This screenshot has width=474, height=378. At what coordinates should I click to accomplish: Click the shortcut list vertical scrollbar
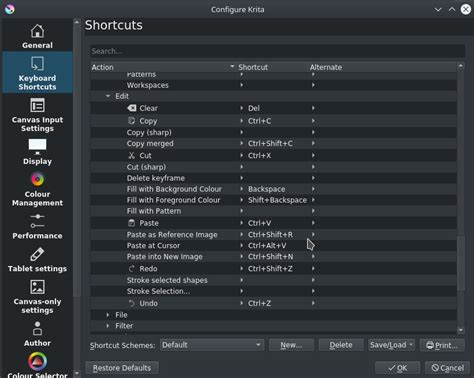coord(461,263)
